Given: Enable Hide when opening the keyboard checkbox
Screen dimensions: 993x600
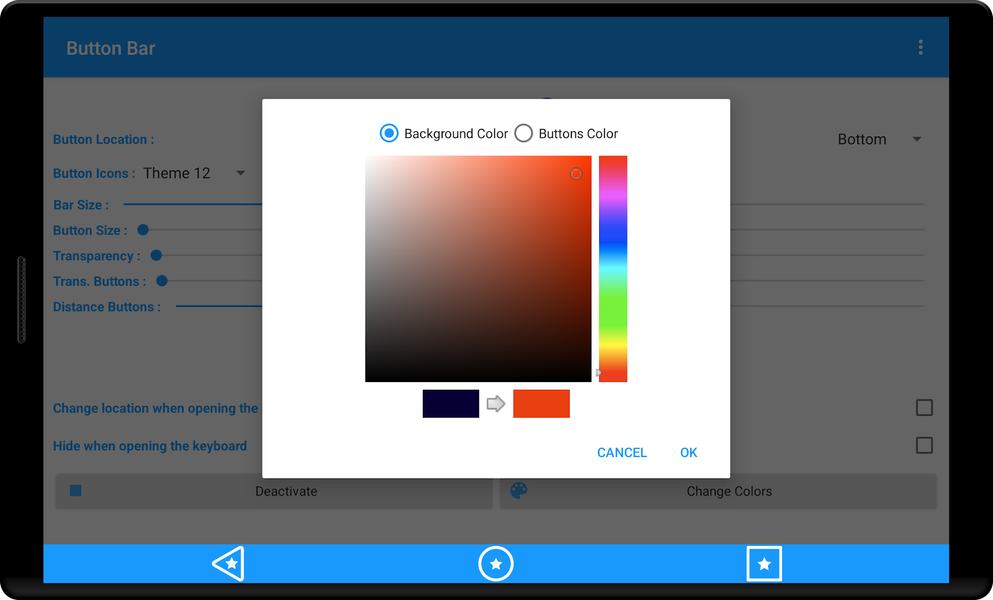Looking at the screenshot, I should pos(924,445).
